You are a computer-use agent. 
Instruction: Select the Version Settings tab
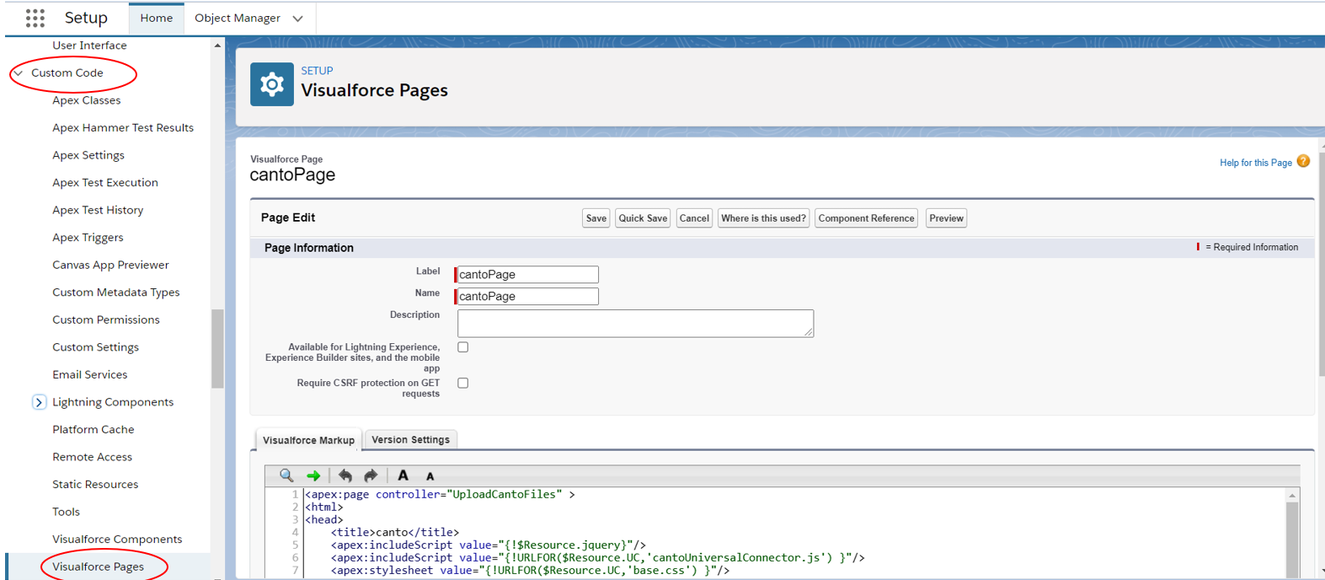(x=410, y=439)
